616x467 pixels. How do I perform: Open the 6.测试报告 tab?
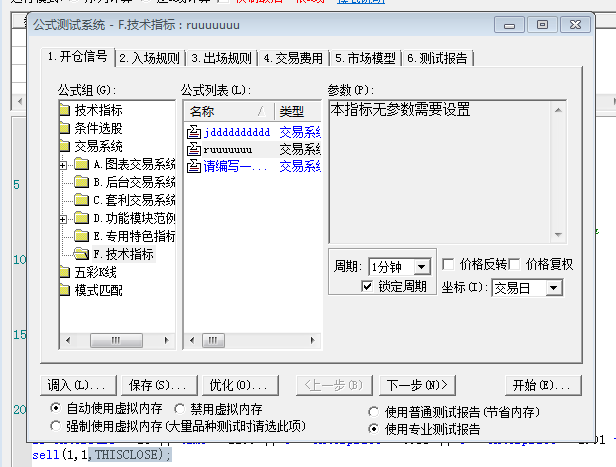[x=437, y=58]
